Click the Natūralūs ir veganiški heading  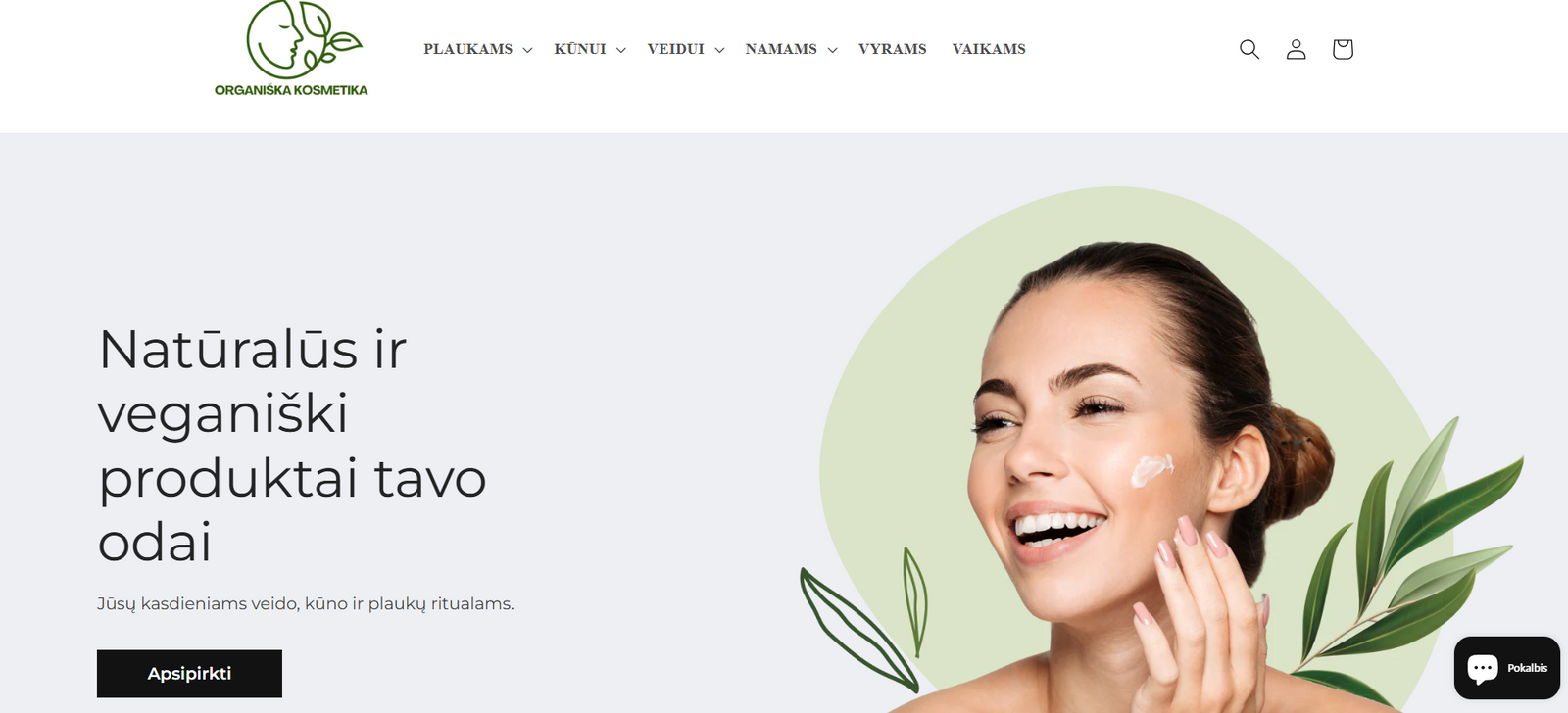point(292,446)
